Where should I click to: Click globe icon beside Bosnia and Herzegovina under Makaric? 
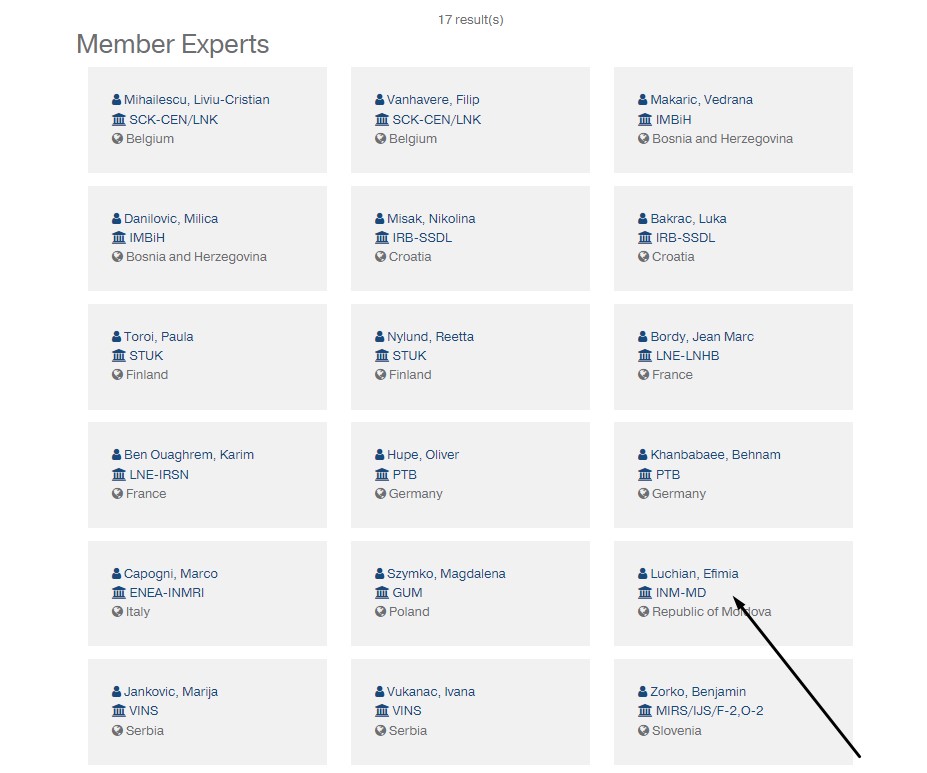click(644, 139)
